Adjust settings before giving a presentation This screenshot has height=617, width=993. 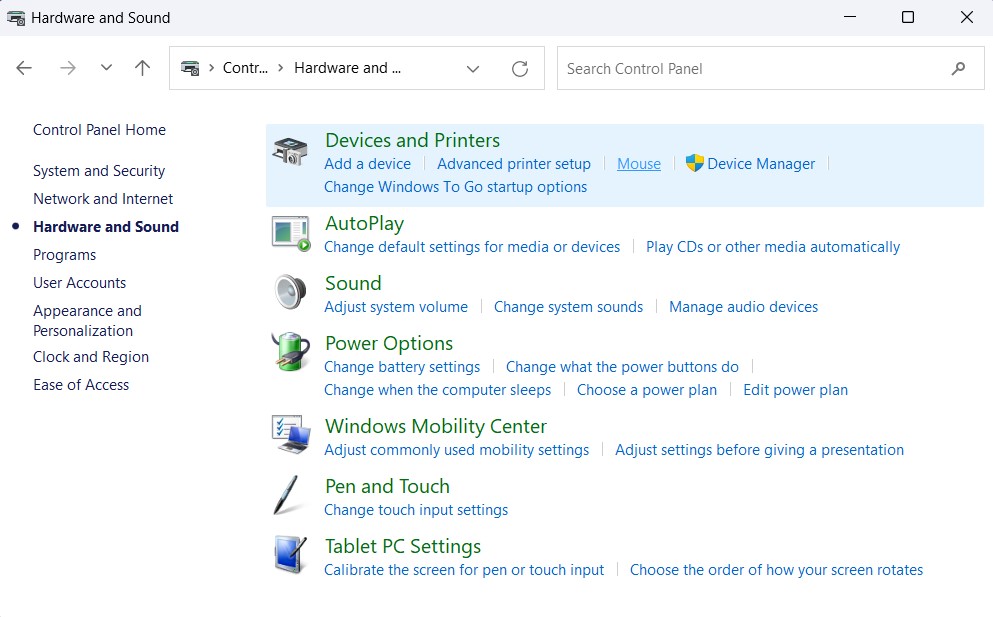click(759, 450)
